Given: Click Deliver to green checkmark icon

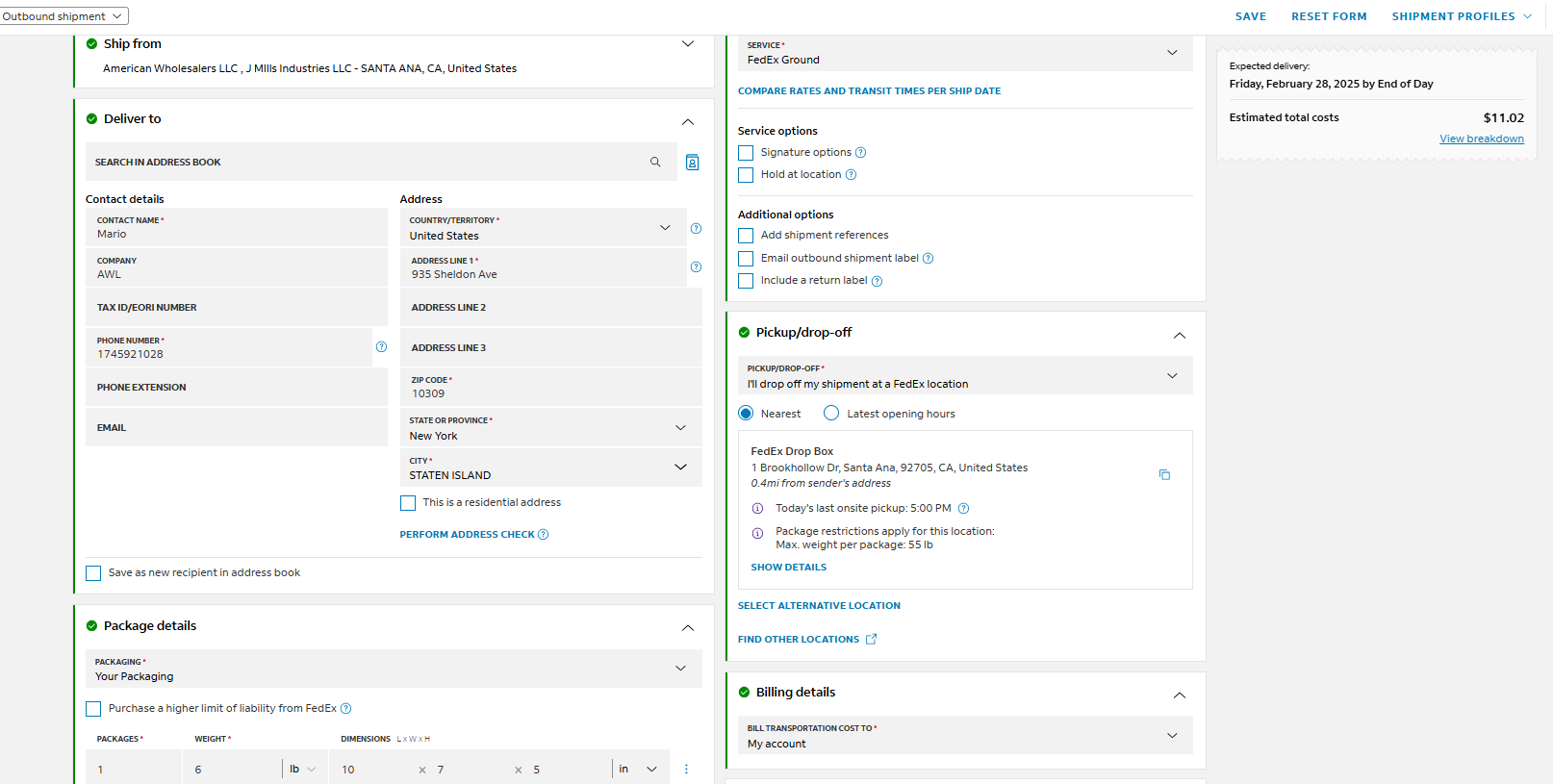Looking at the screenshot, I should coord(92,119).
